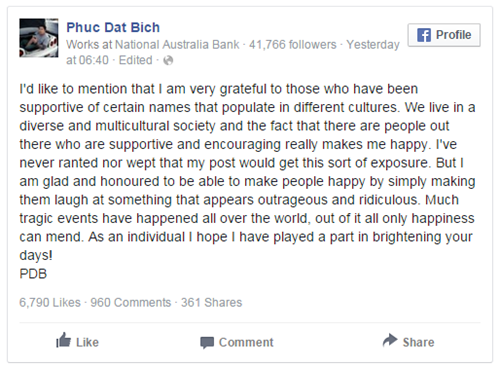Click the thumbs-up Like icon
This screenshot has height=366, width=500.
63,340
